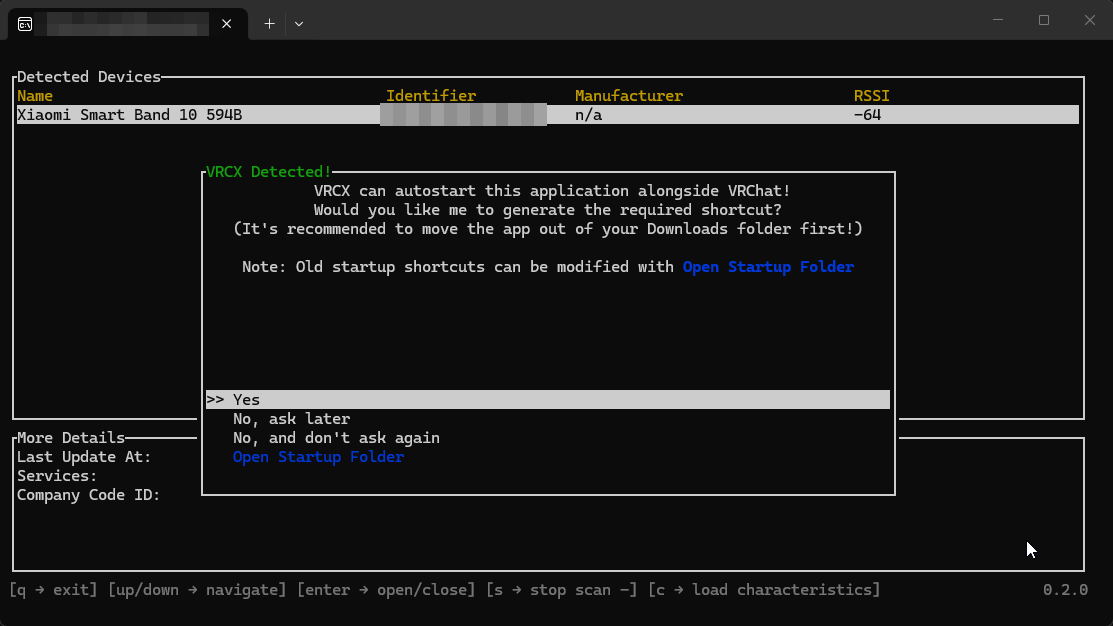Click the "Last Update At:" label
1113x626 pixels.
coord(84,457)
